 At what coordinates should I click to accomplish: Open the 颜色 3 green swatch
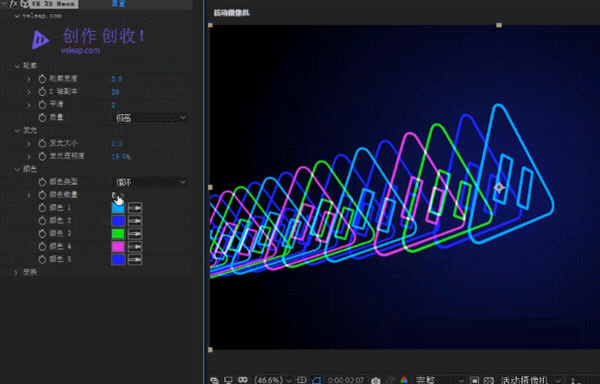(x=118, y=234)
